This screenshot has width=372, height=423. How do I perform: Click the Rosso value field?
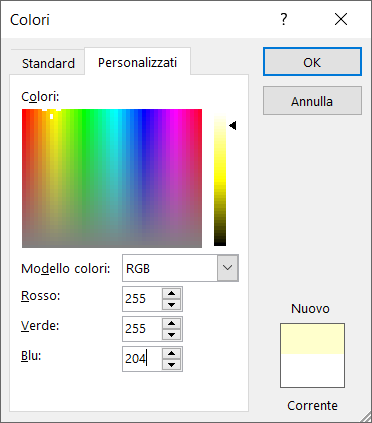pos(142,299)
